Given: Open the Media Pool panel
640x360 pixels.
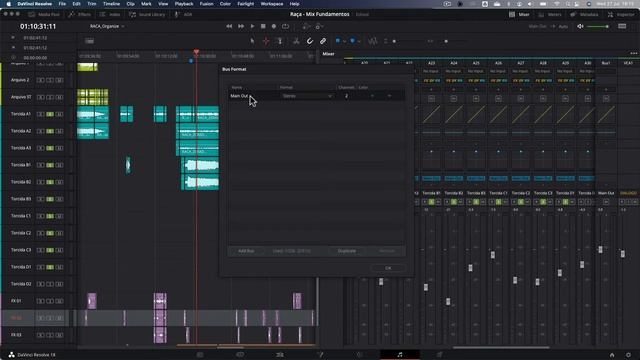Looking at the screenshot, I should coord(44,14).
